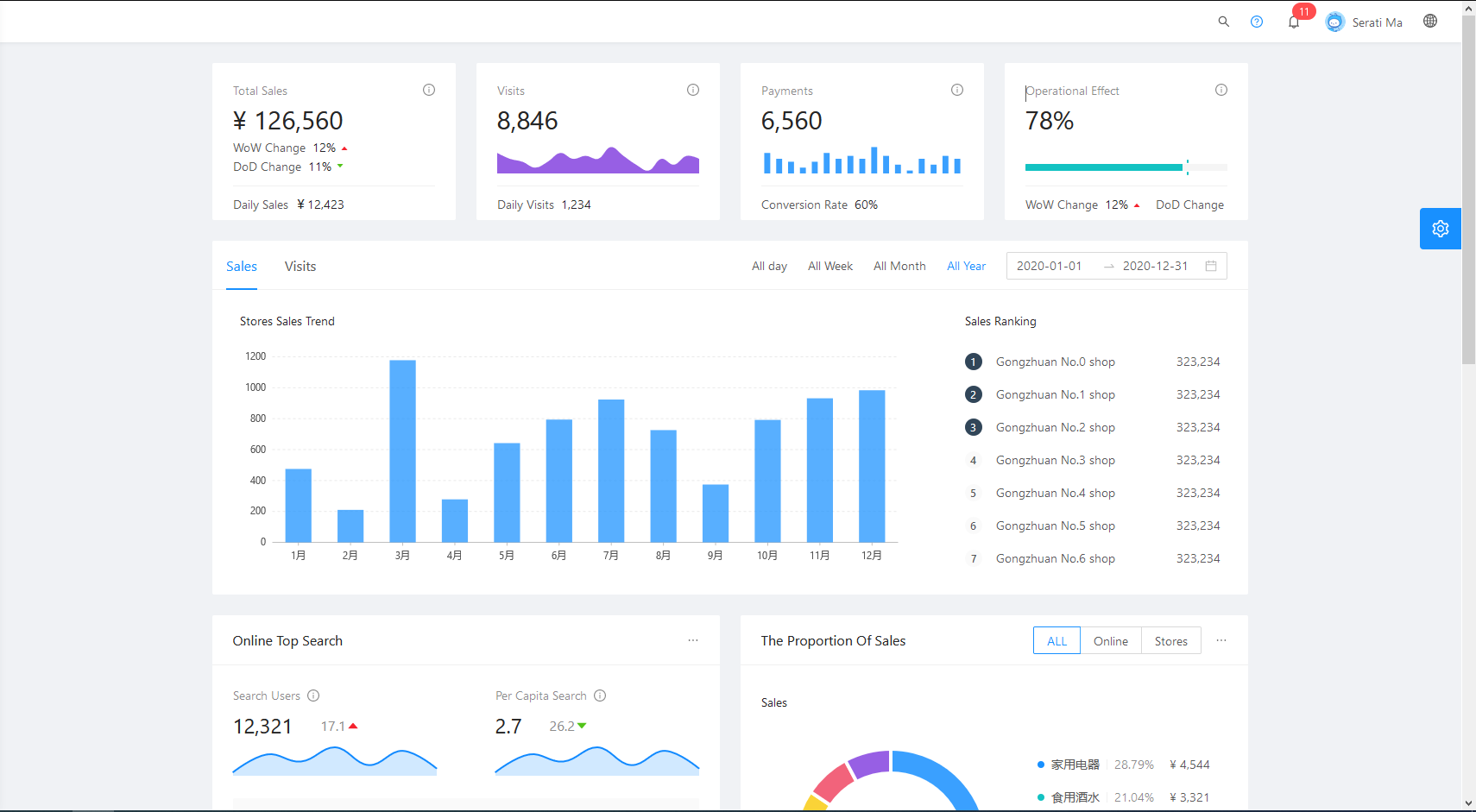Open the date range picker dropdown
Viewport: 1476px width, 812px height.
(1116, 266)
